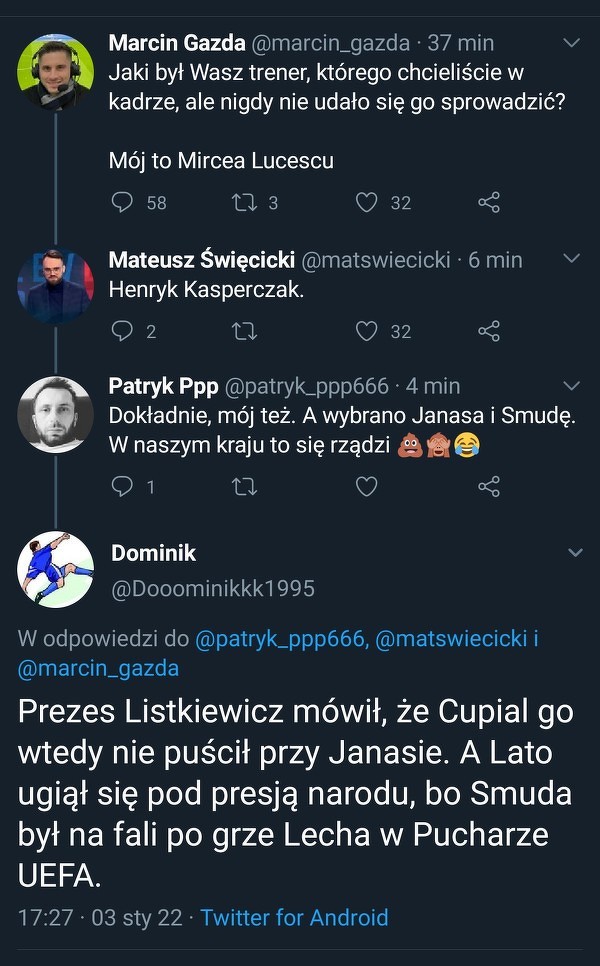600x966 pixels.
Task: Reply to Marcin Gazda's tweet
Action: coord(122,203)
